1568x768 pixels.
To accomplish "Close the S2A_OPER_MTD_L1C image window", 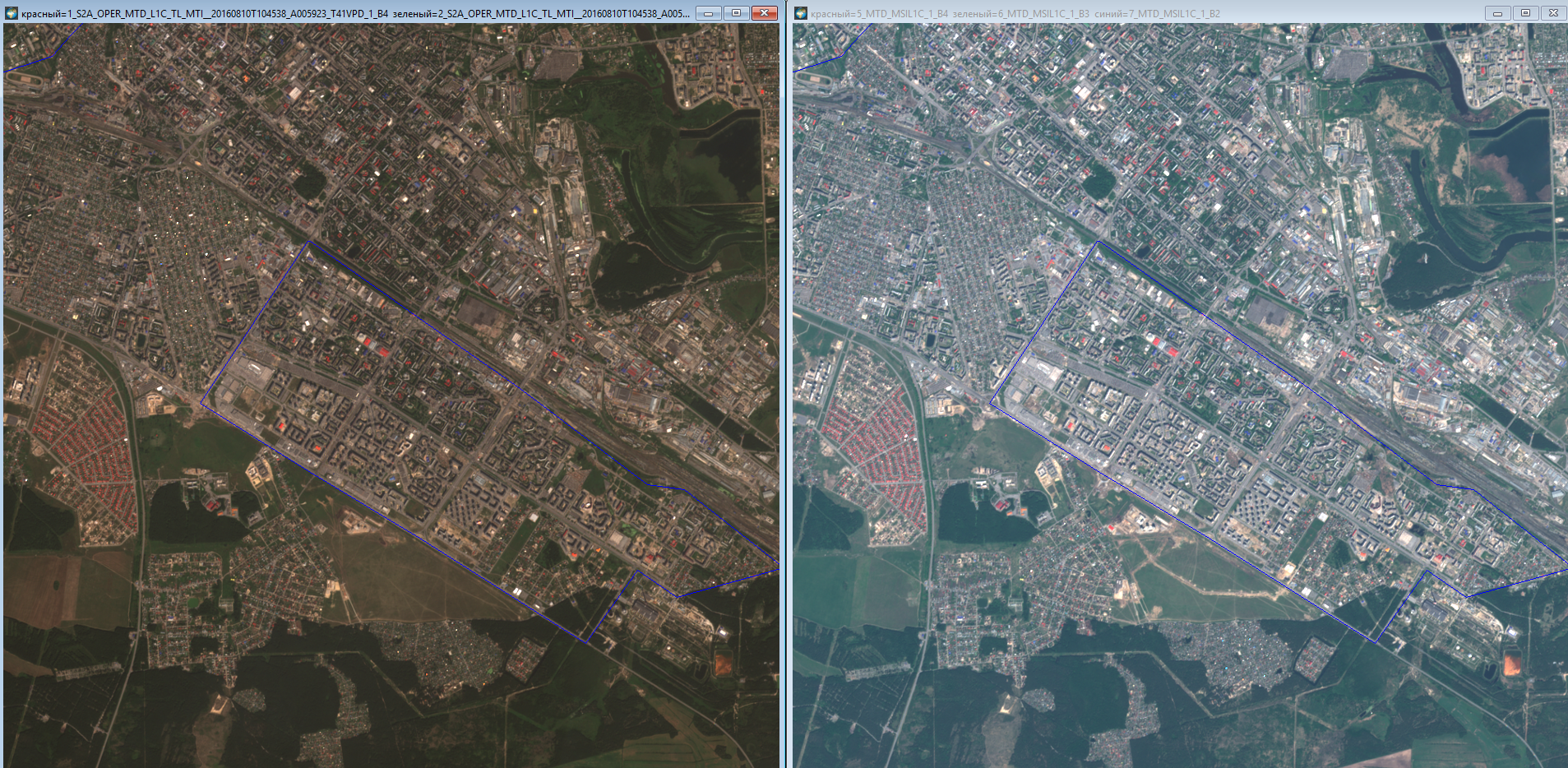I will point(765,13).
